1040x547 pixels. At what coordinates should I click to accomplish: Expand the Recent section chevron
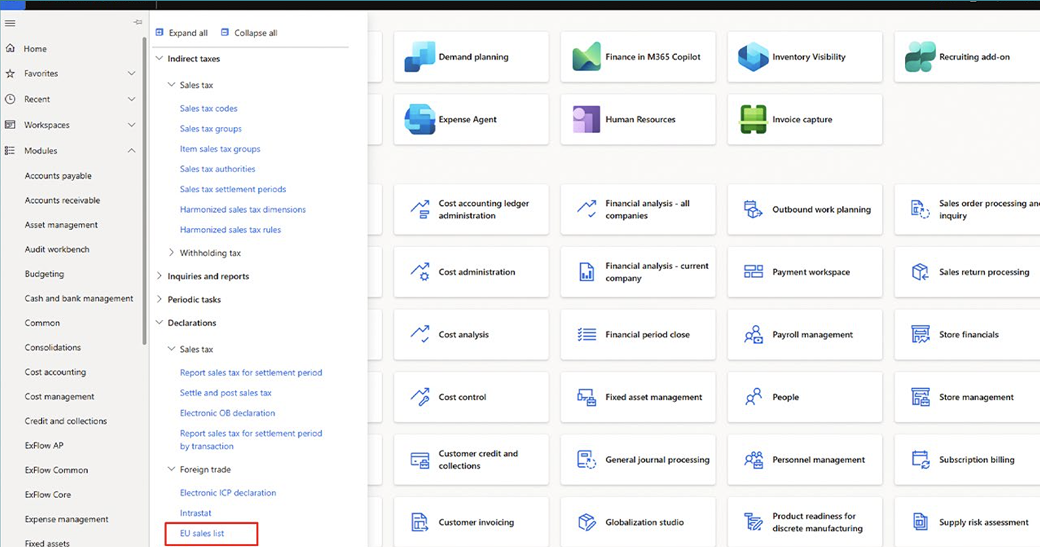[131, 99]
